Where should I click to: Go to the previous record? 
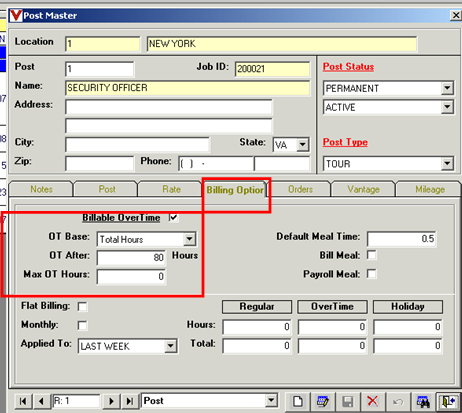(41, 401)
